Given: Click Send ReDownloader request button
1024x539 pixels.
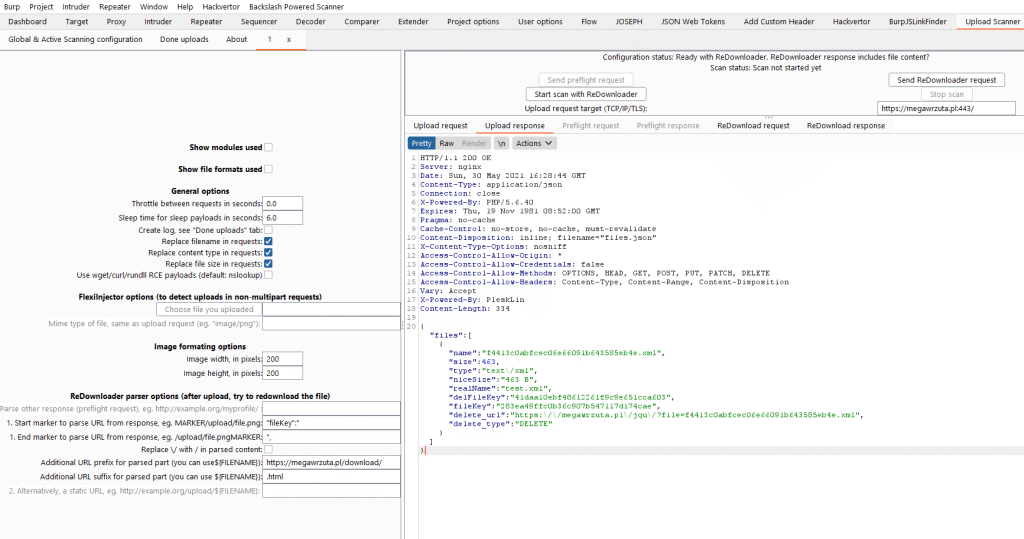Looking at the screenshot, I should (946, 80).
